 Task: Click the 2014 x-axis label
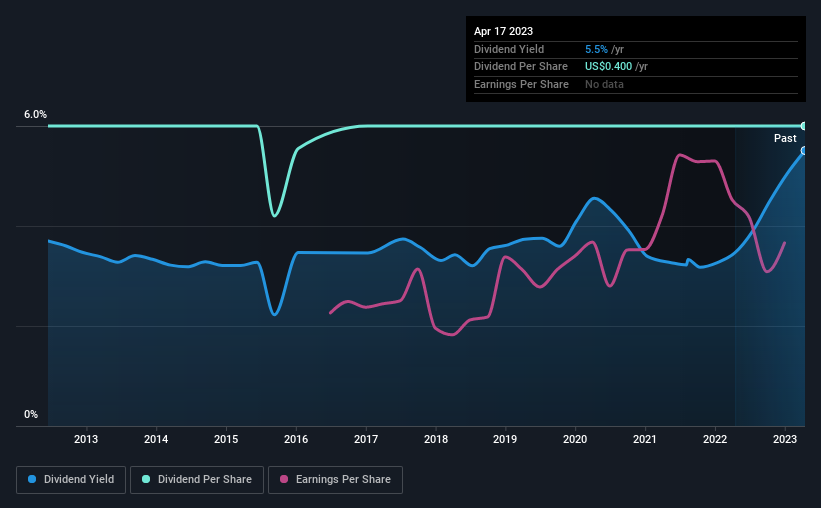click(x=156, y=439)
